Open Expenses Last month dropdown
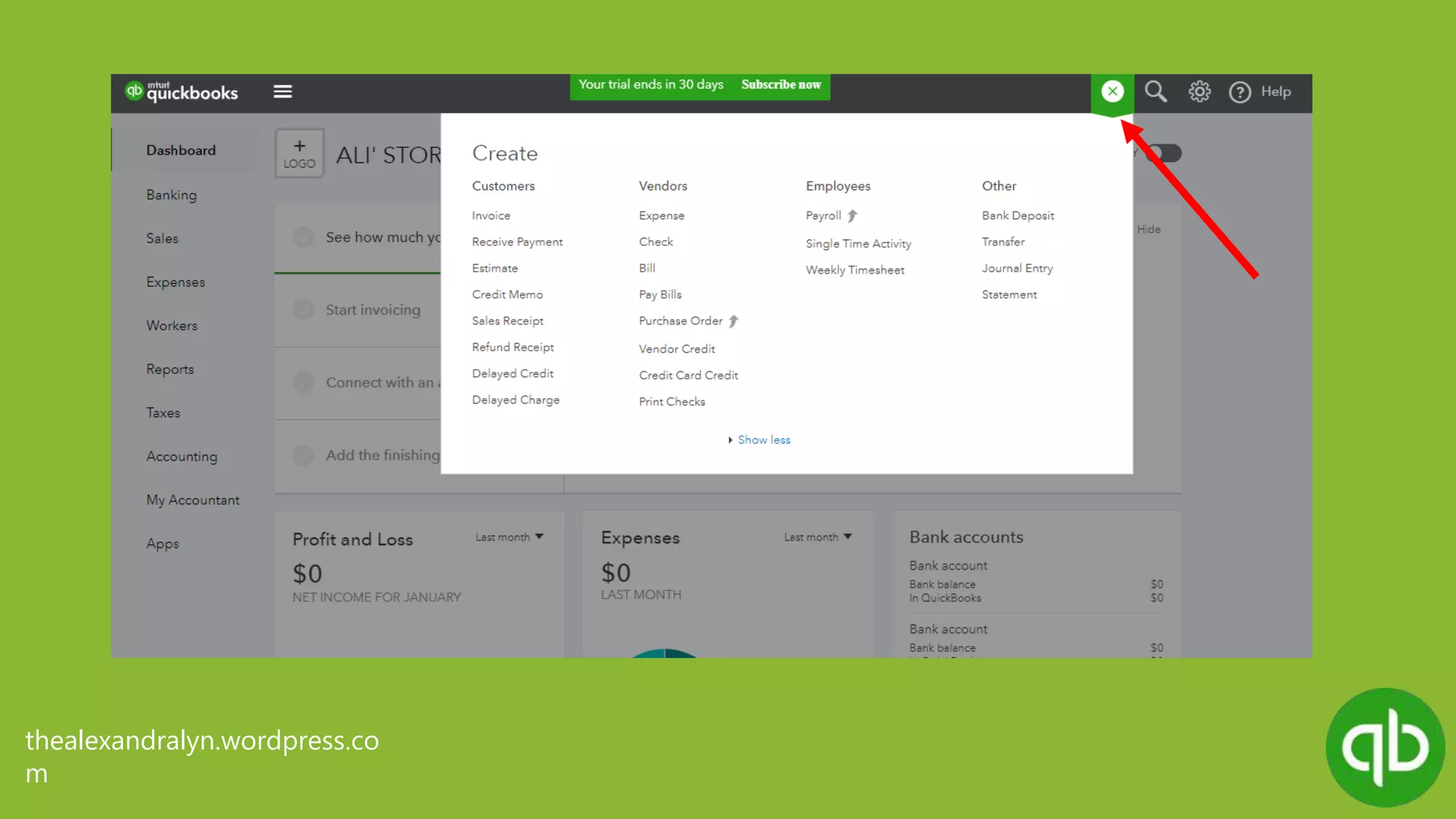Viewport: 1456px width, 819px height. pos(818,537)
